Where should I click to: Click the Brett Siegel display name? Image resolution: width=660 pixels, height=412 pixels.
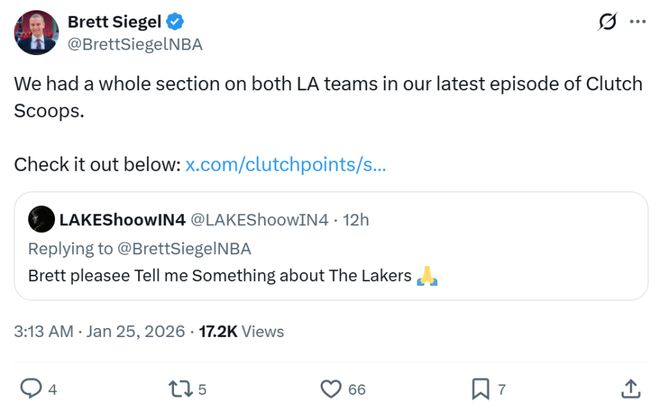(113, 22)
